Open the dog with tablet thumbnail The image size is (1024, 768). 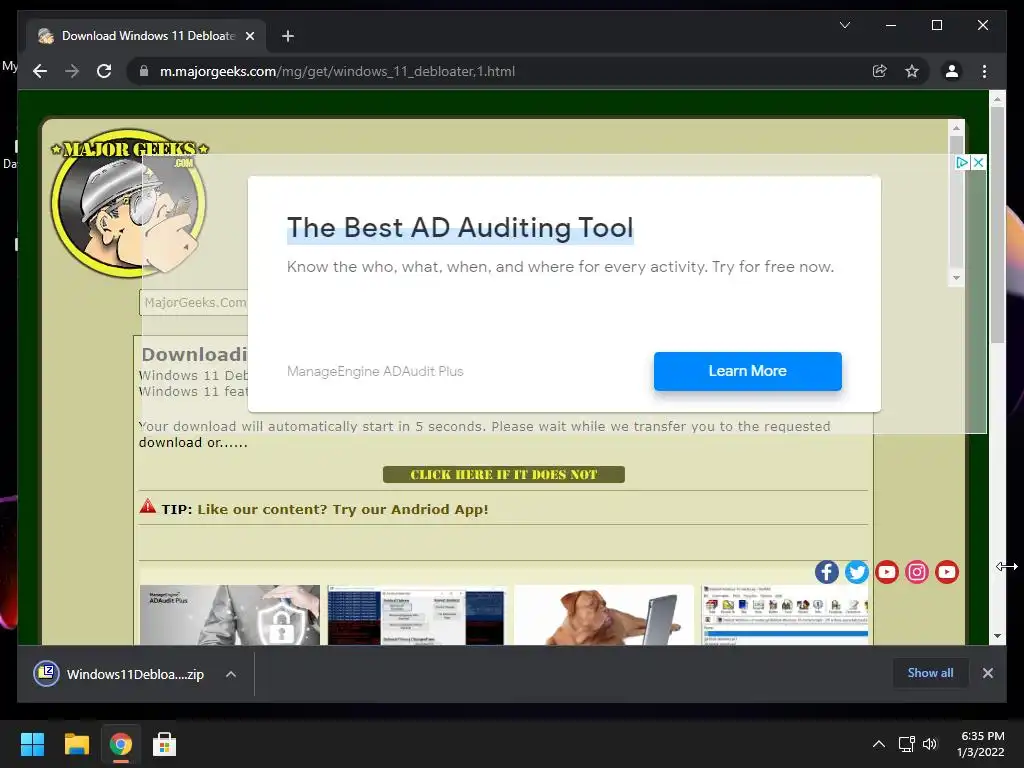[603, 615]
